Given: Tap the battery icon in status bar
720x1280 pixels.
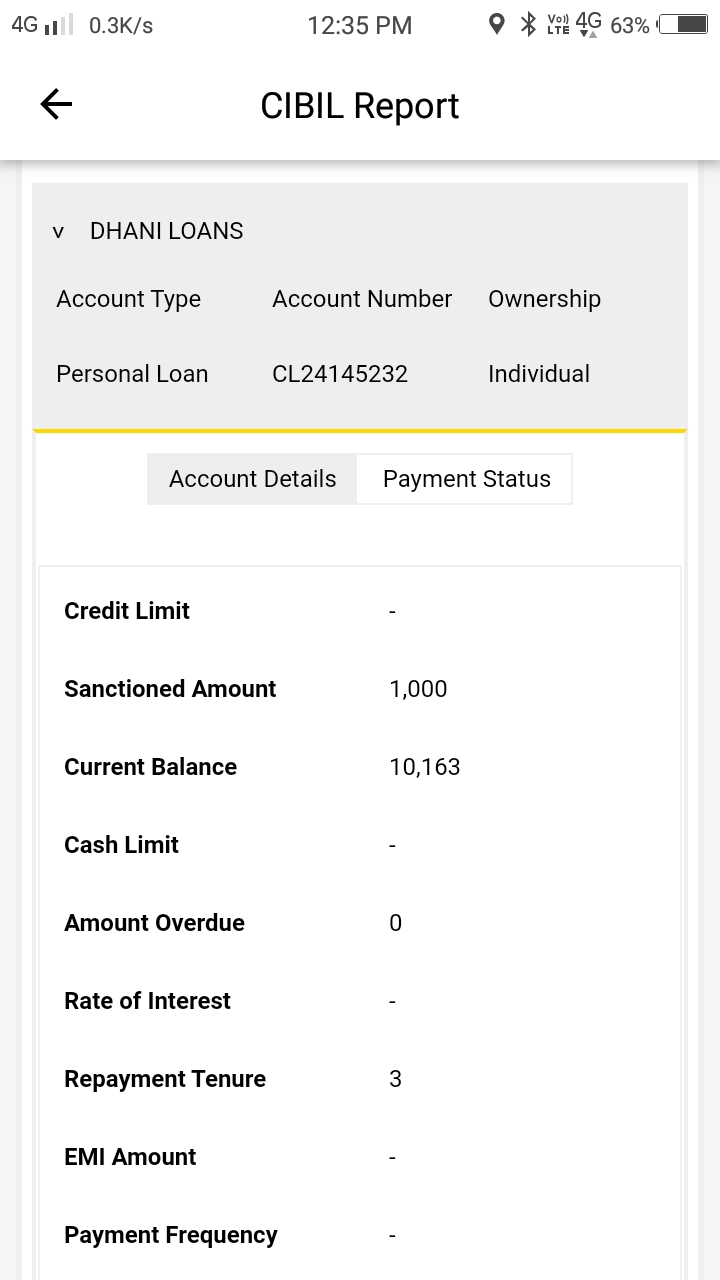Looking at the screenshot, I should click(x=684, y=25).
